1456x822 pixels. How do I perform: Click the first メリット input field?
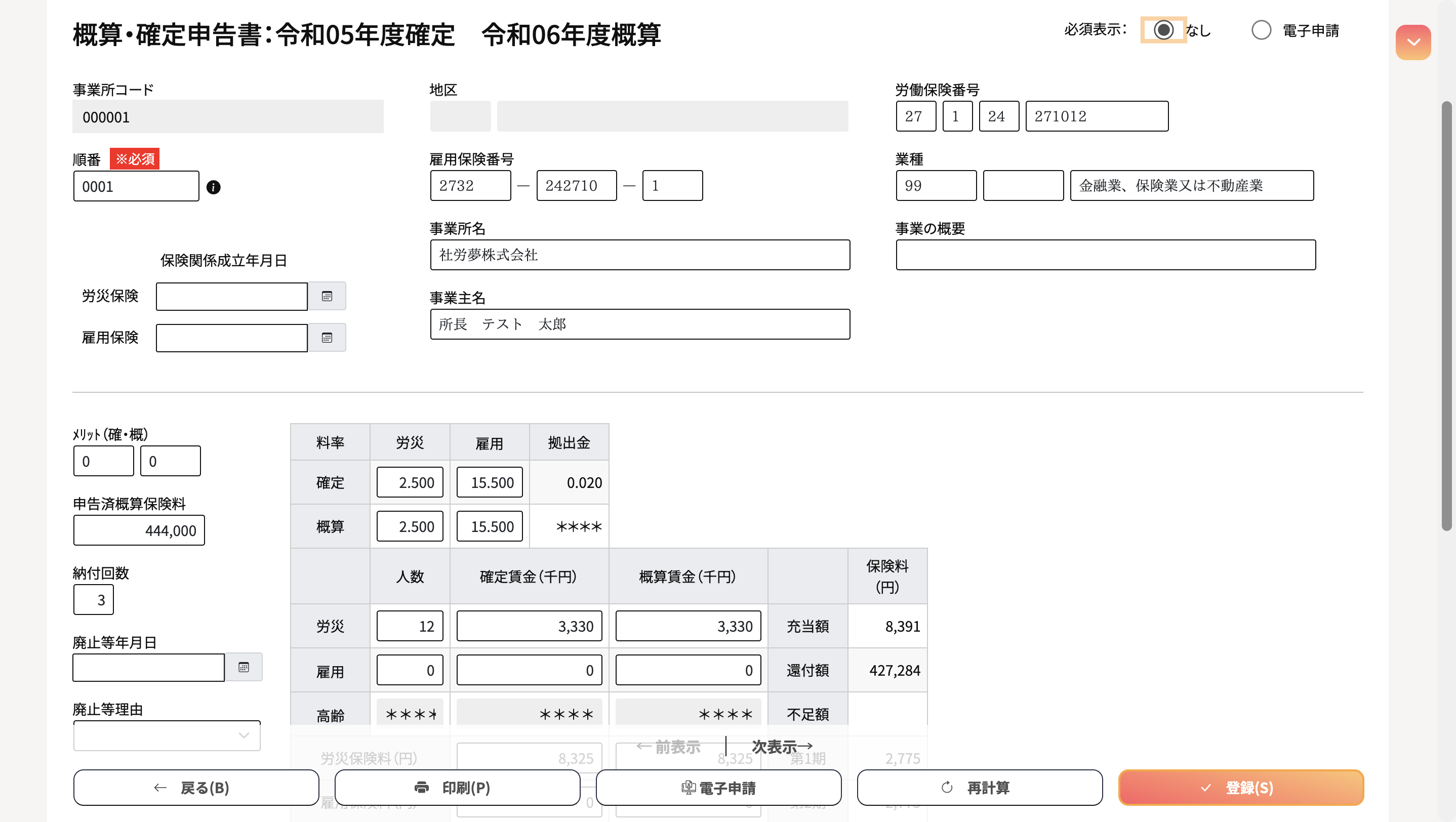coord(103,461)
